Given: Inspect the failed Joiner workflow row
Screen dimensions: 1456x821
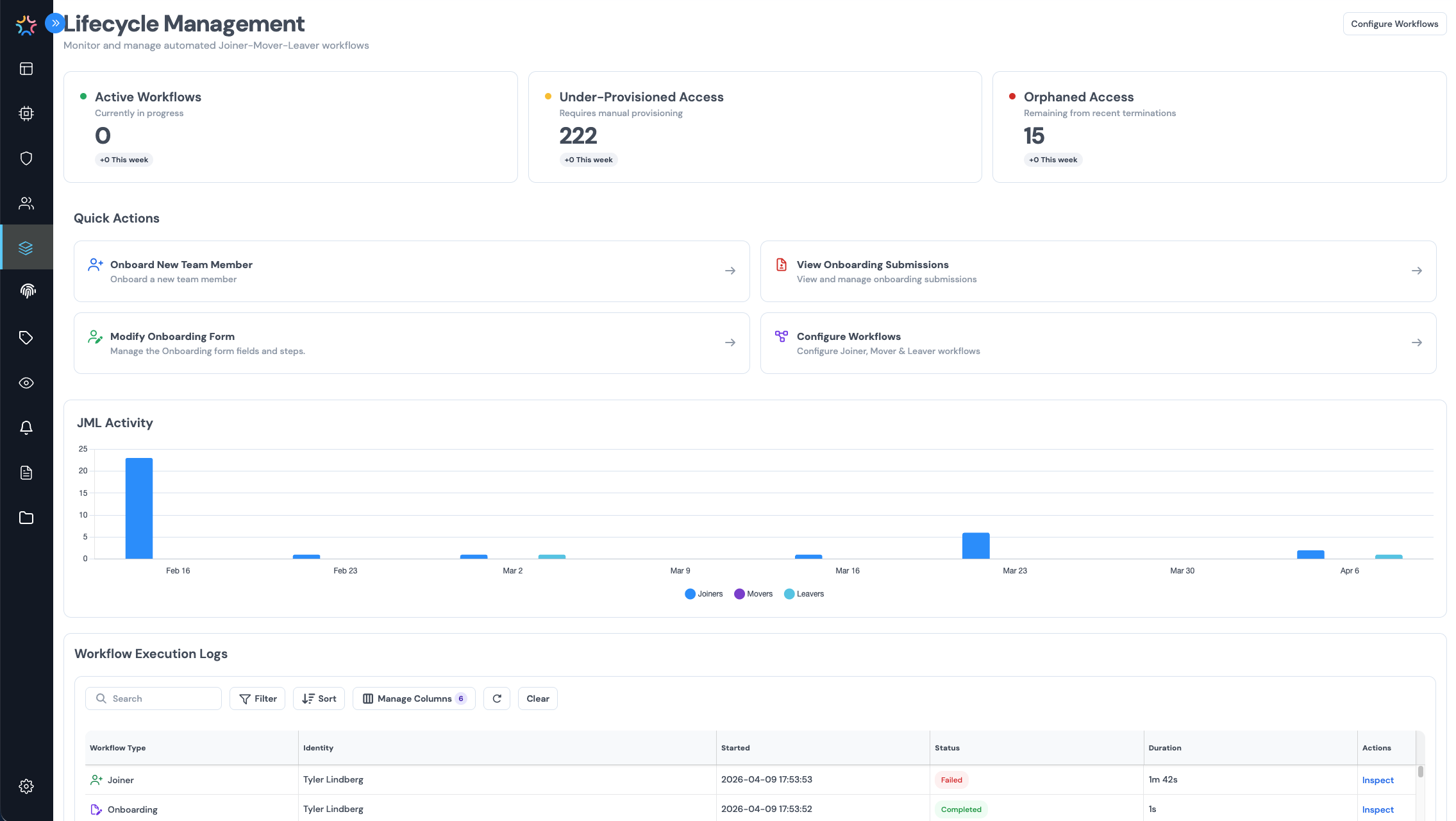Looking at the screenshot, I should click(x=1378, y=780).
